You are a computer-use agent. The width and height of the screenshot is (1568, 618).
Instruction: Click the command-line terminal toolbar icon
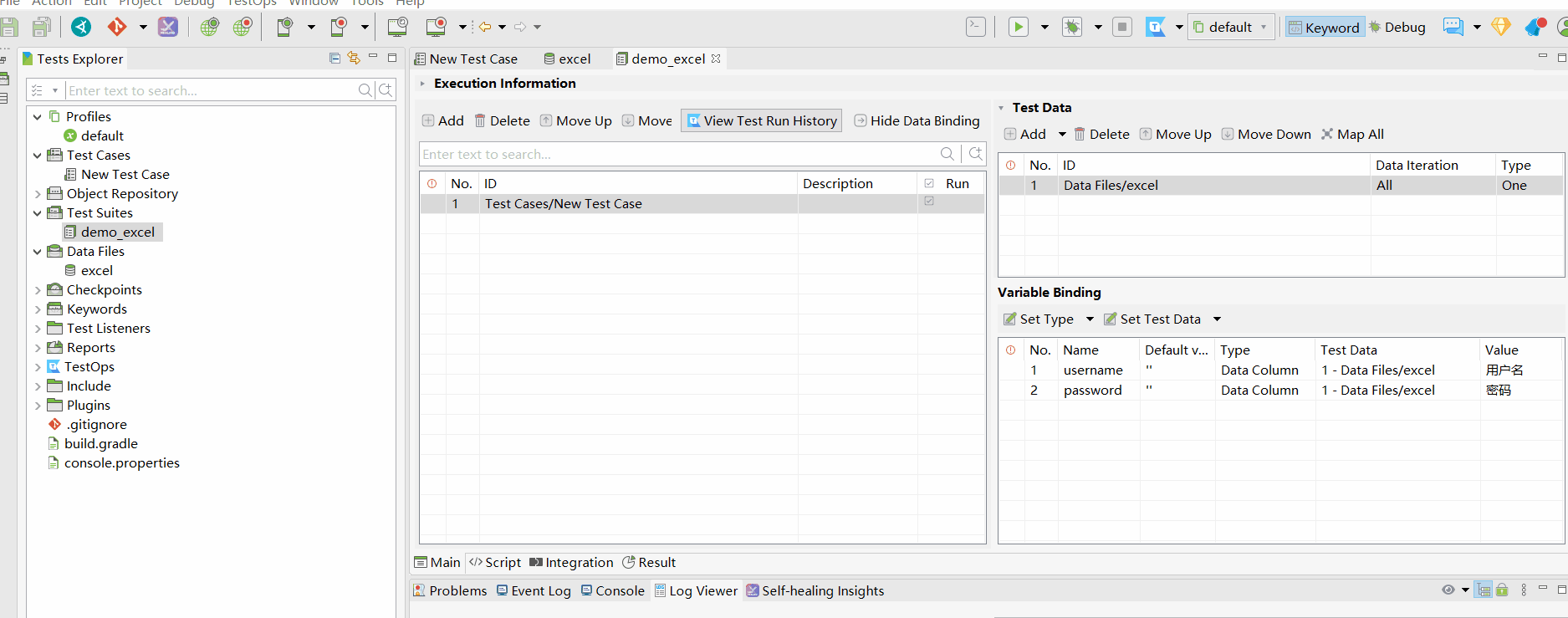[x=976, y=27]
